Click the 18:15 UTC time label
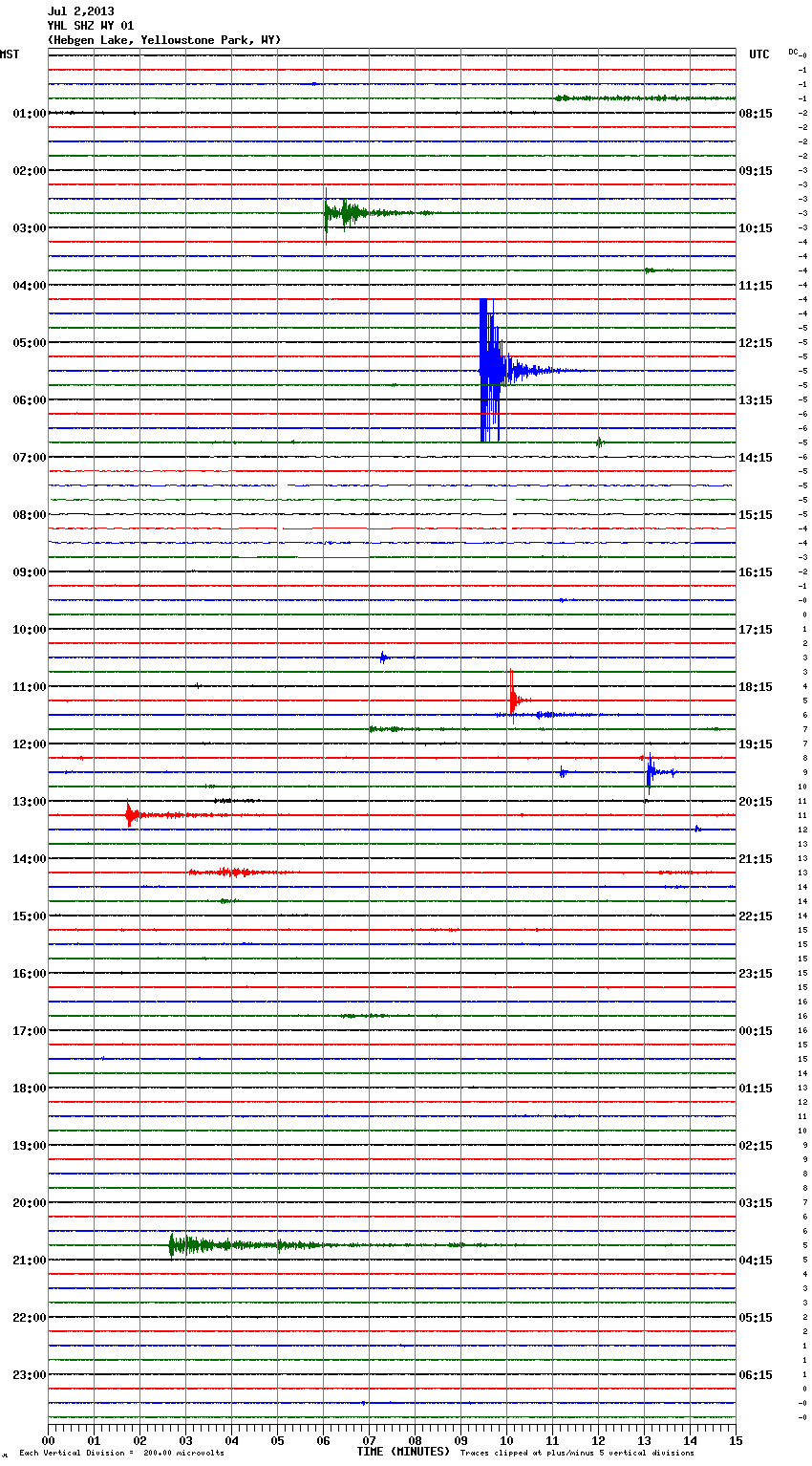812x1466 pixels. click(756, 686)
